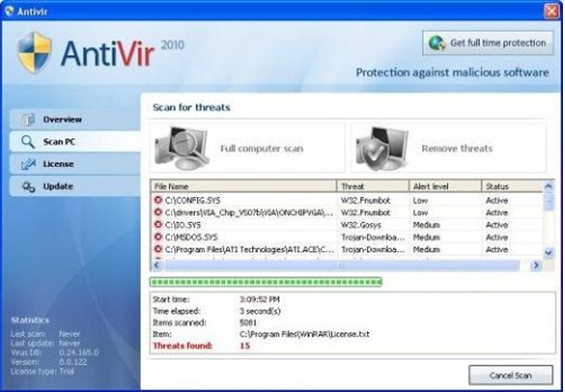This screenshot has width=565, height=392.
Task: Sort by Threat column header
Action: (x=373, y=186)
